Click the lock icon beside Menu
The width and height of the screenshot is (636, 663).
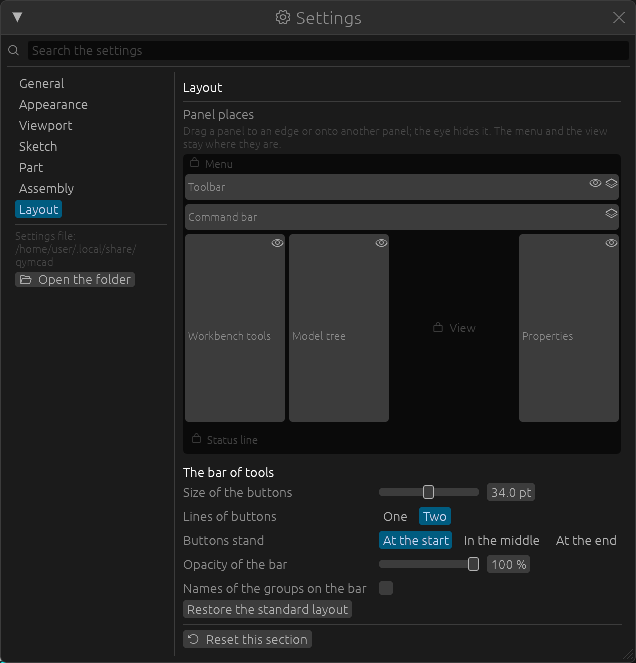195,163
